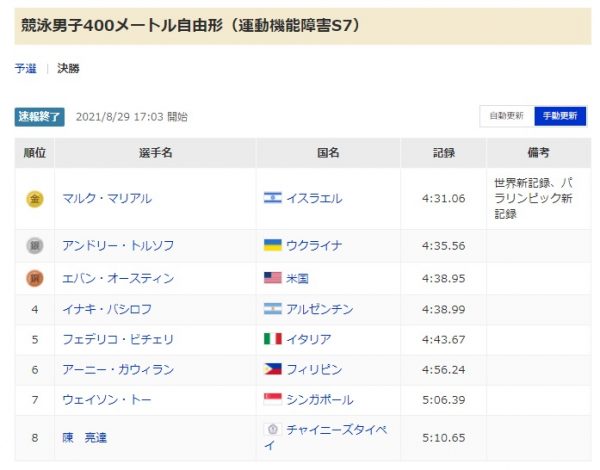Switch to 手動更新 manual refresh
The height and width of the screenshot is (470, 600).
pyautogui.click(x=560, y=116)
